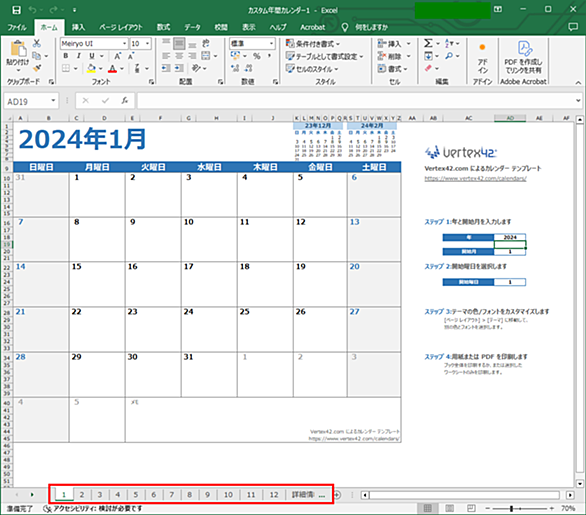Open the 挿入 ribbon tab

(x=78, y=27)
